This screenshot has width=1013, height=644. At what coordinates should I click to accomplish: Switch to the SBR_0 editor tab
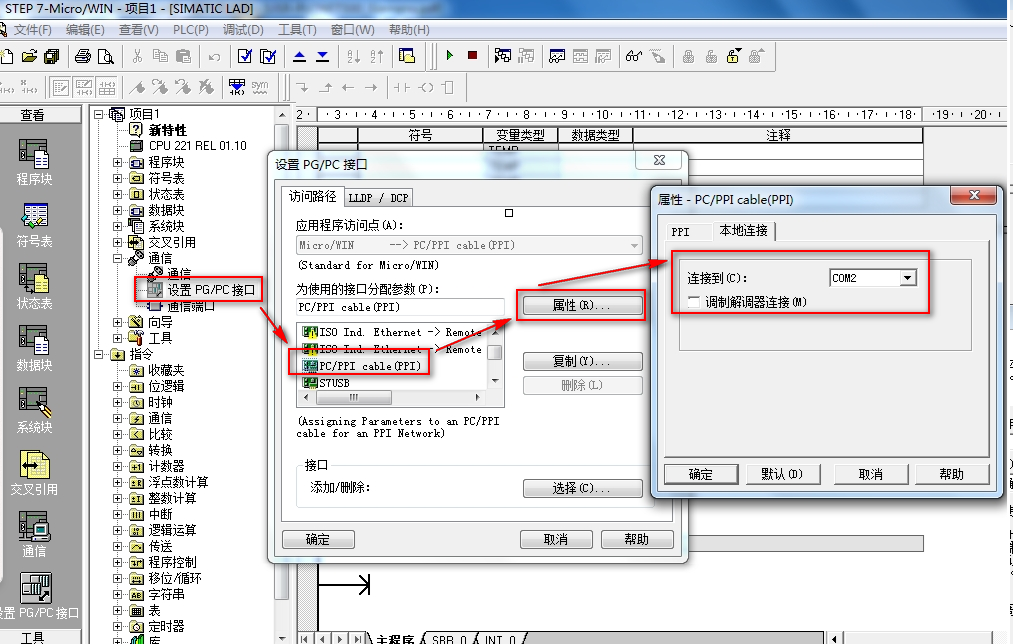tap(448, 639)
